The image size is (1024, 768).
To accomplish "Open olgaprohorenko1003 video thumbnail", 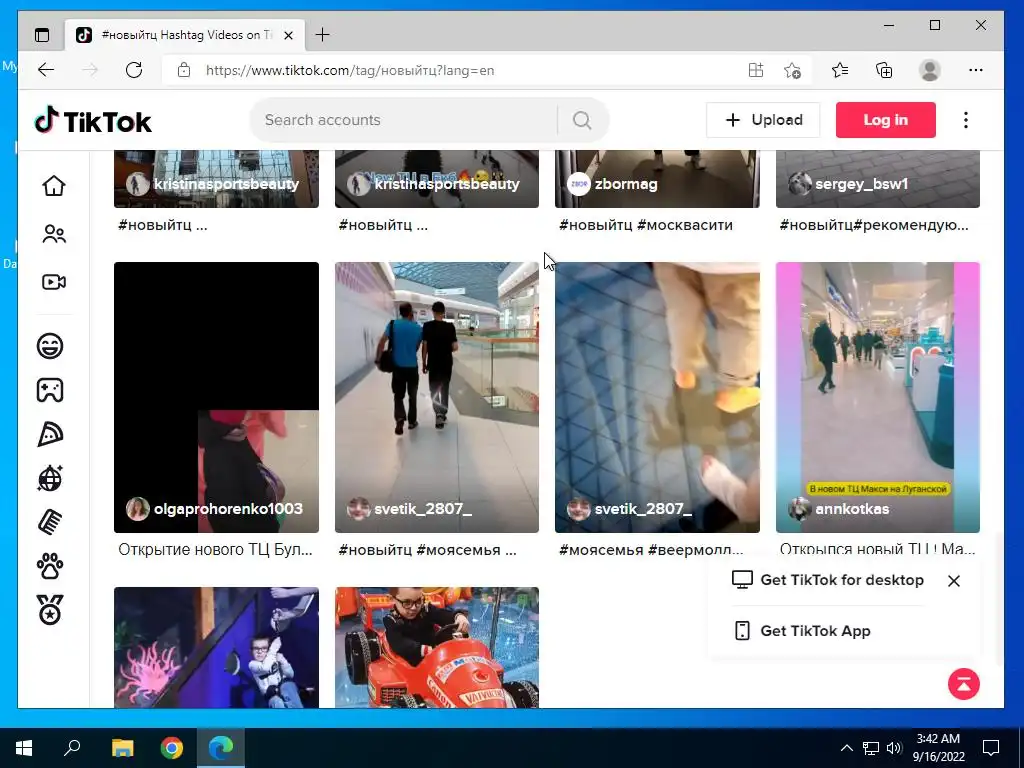I will [216, 397].
